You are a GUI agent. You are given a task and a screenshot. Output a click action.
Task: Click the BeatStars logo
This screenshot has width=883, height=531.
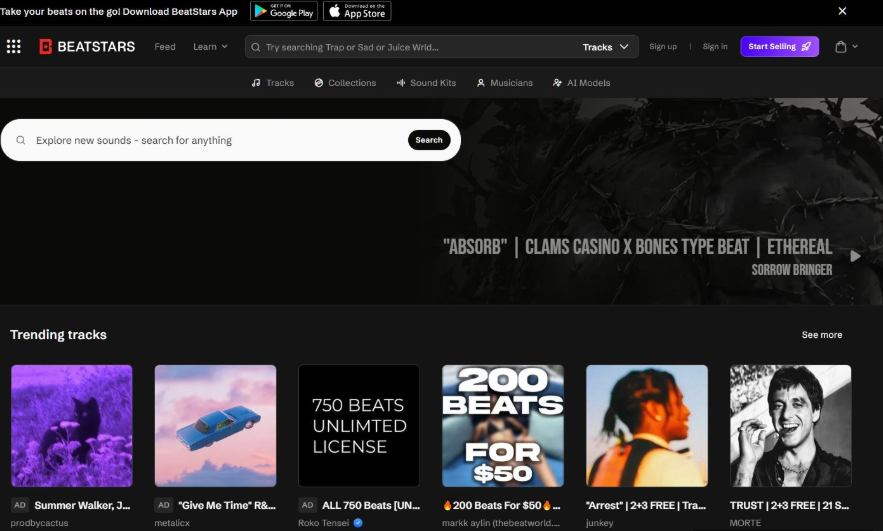pyautogui.click(x=87, y=47)
